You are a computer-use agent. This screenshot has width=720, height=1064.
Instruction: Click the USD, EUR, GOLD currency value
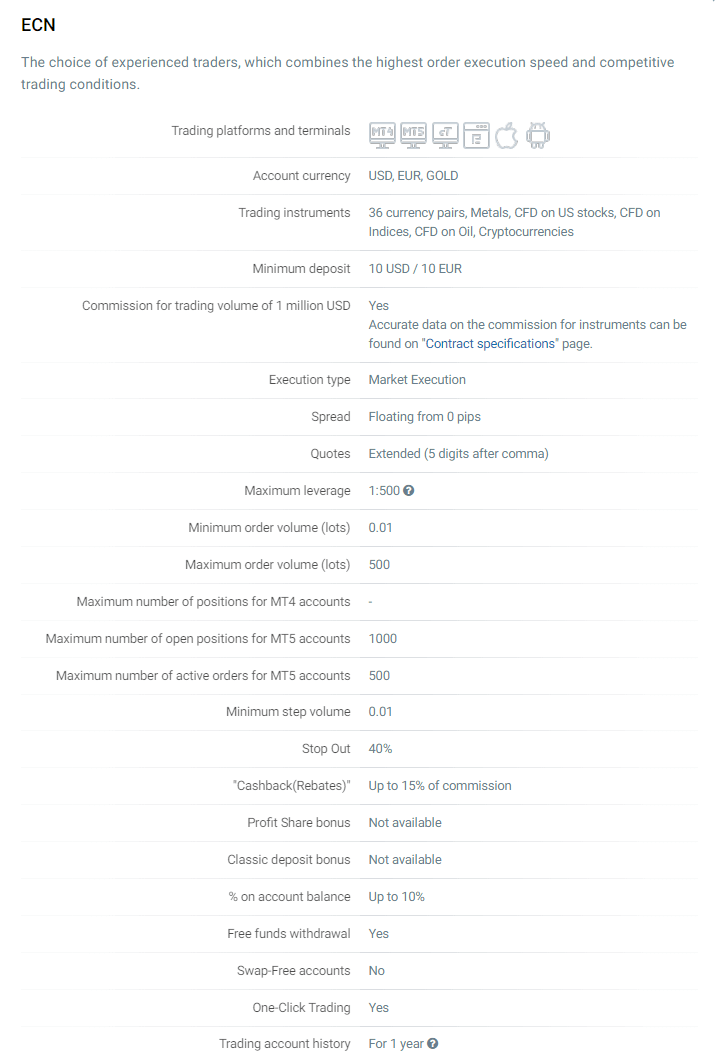pyautogui.click(x=413, y=176)
